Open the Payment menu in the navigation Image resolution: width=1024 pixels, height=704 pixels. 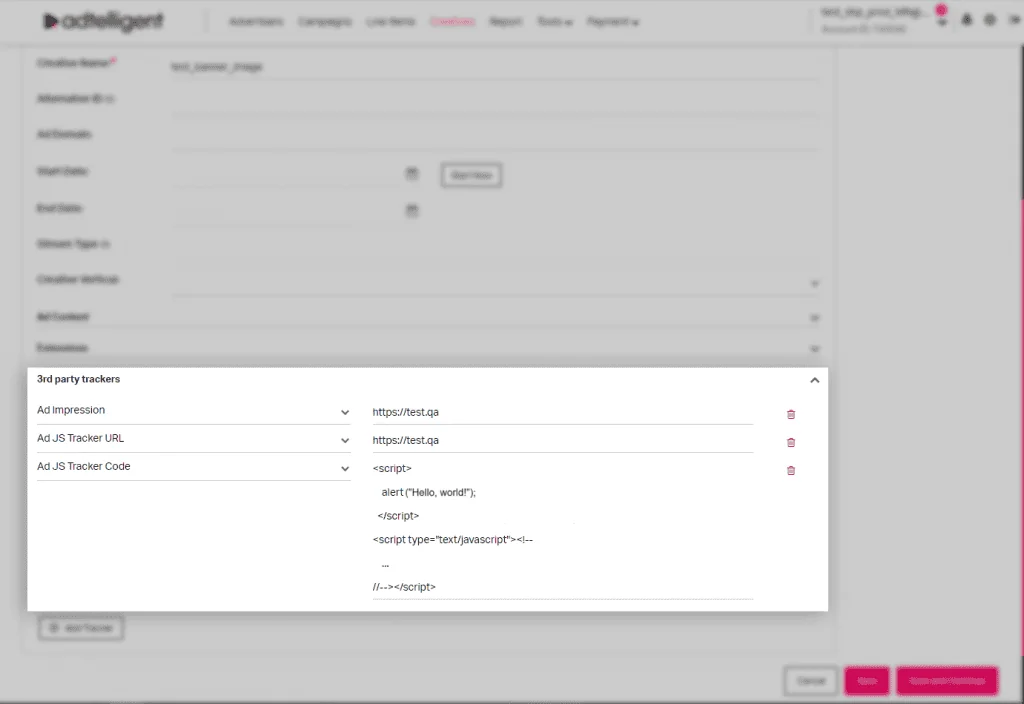(613, 22)
